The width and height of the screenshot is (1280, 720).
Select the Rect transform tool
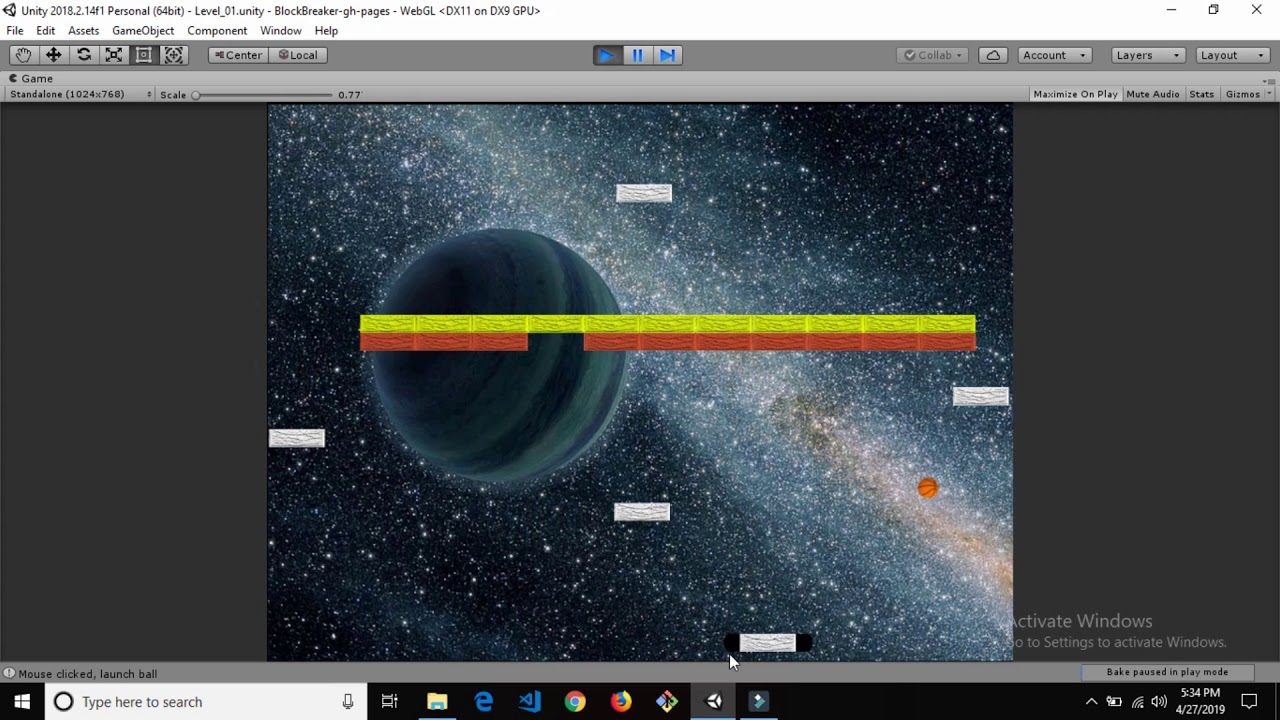[144, 55]
